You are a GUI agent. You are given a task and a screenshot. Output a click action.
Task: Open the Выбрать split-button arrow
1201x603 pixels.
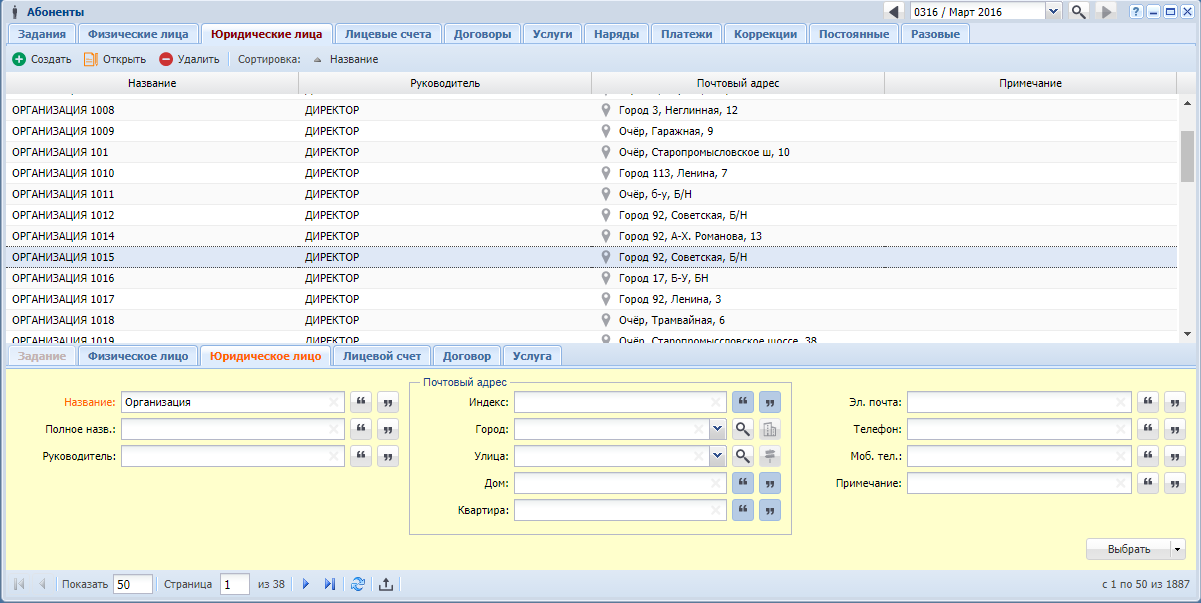[x=1177, y=549]
